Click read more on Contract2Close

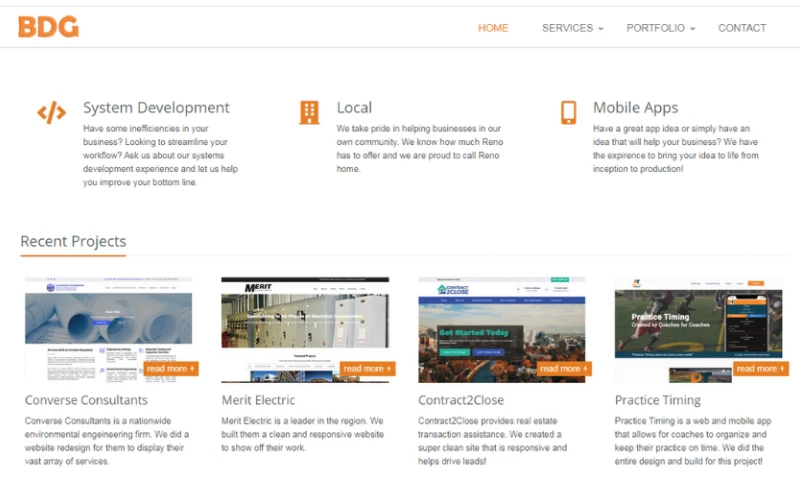pos(565,369)
